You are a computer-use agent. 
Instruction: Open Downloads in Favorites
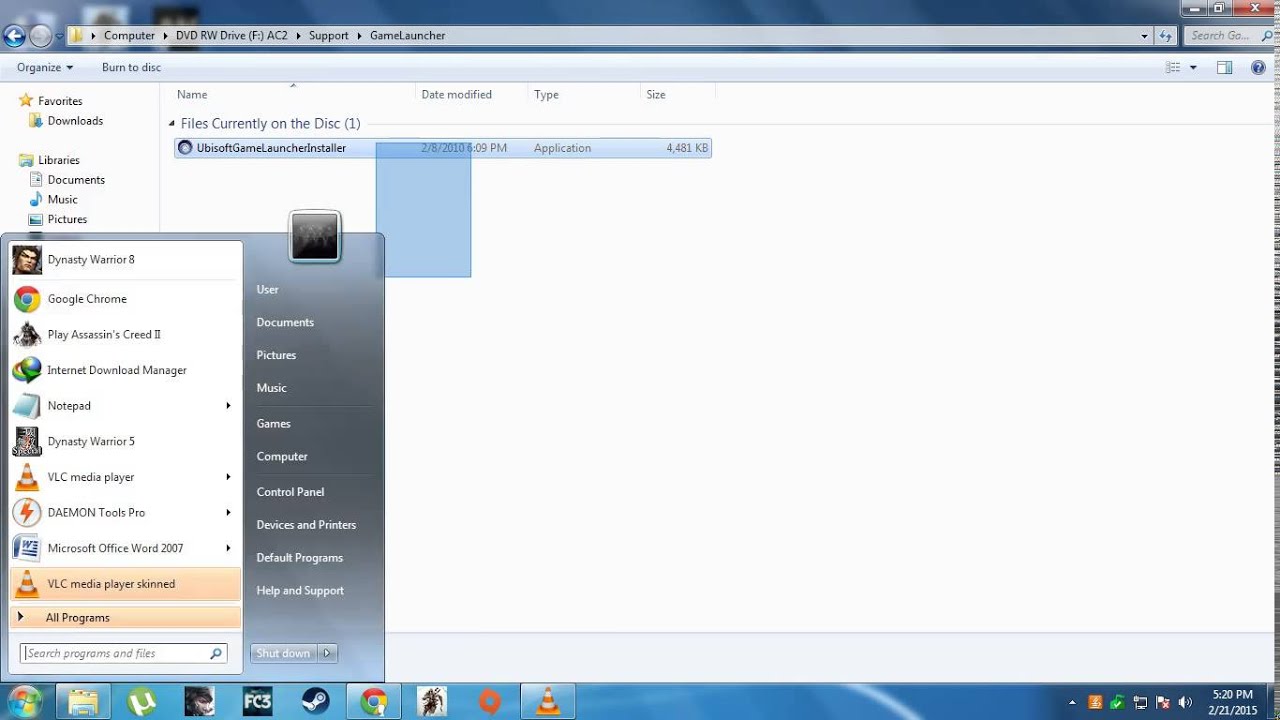[75, 121]
